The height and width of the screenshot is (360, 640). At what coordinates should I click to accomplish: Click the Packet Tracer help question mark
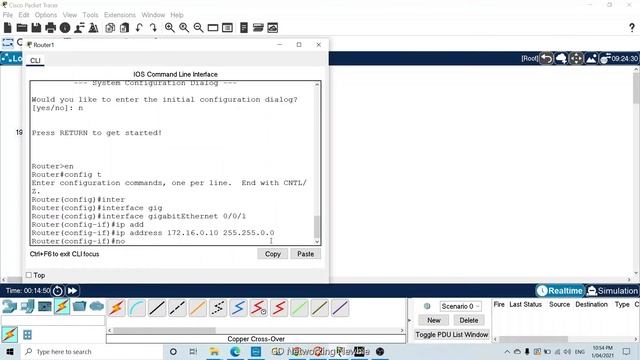coord(632,28)
